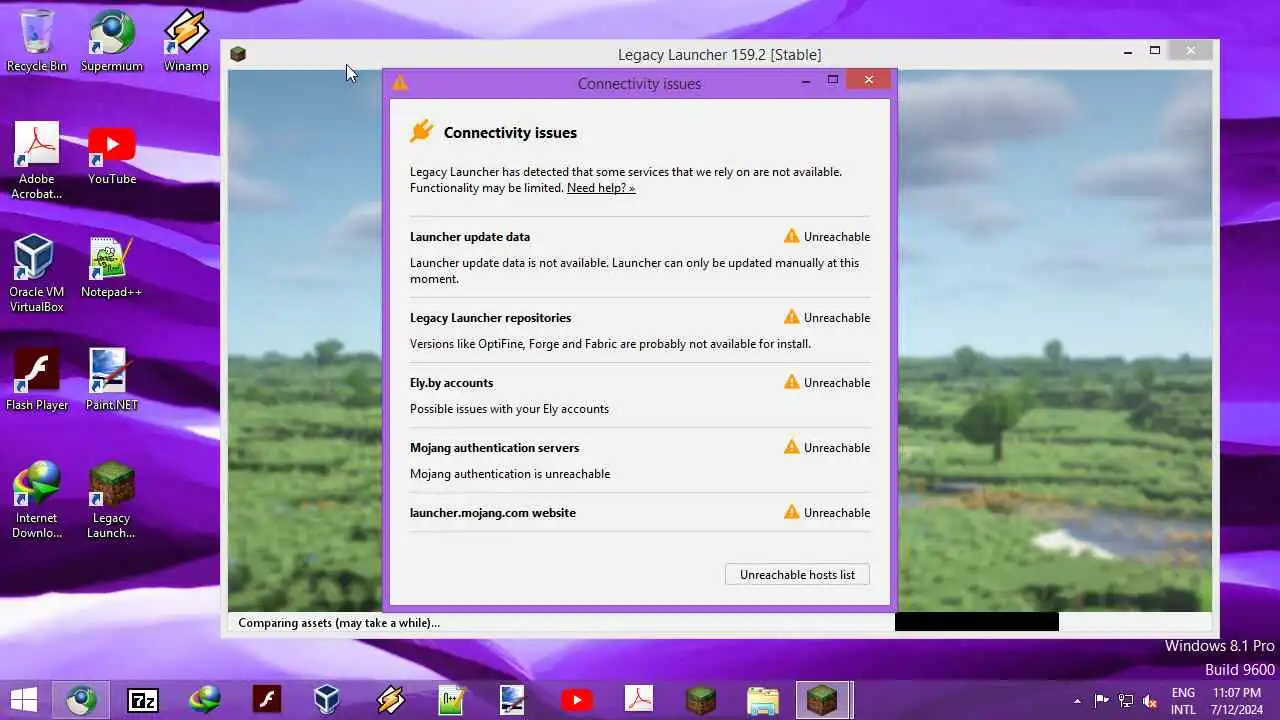Open the Flash Player desktop icon
The height and width of the screenshot is (720, 1280).
[x=37, y=379]
